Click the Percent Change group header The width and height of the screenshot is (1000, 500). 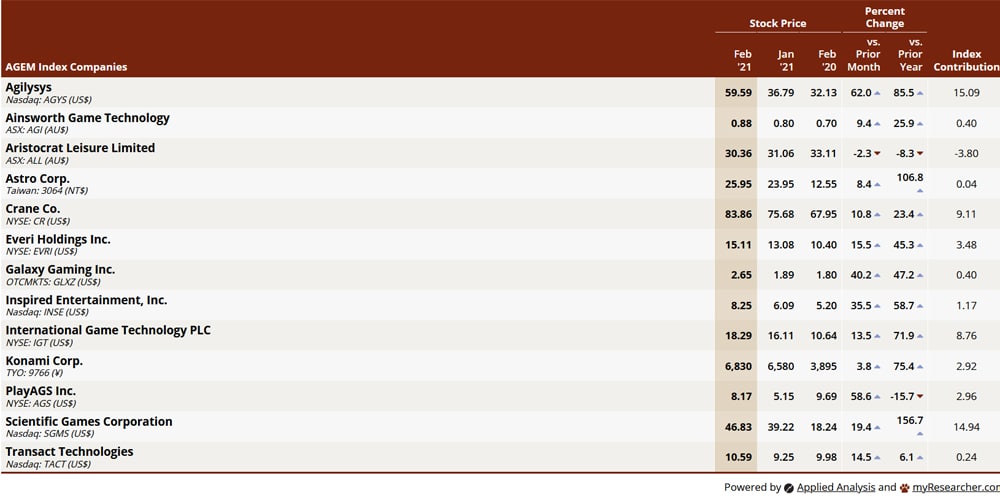(885, 17)
